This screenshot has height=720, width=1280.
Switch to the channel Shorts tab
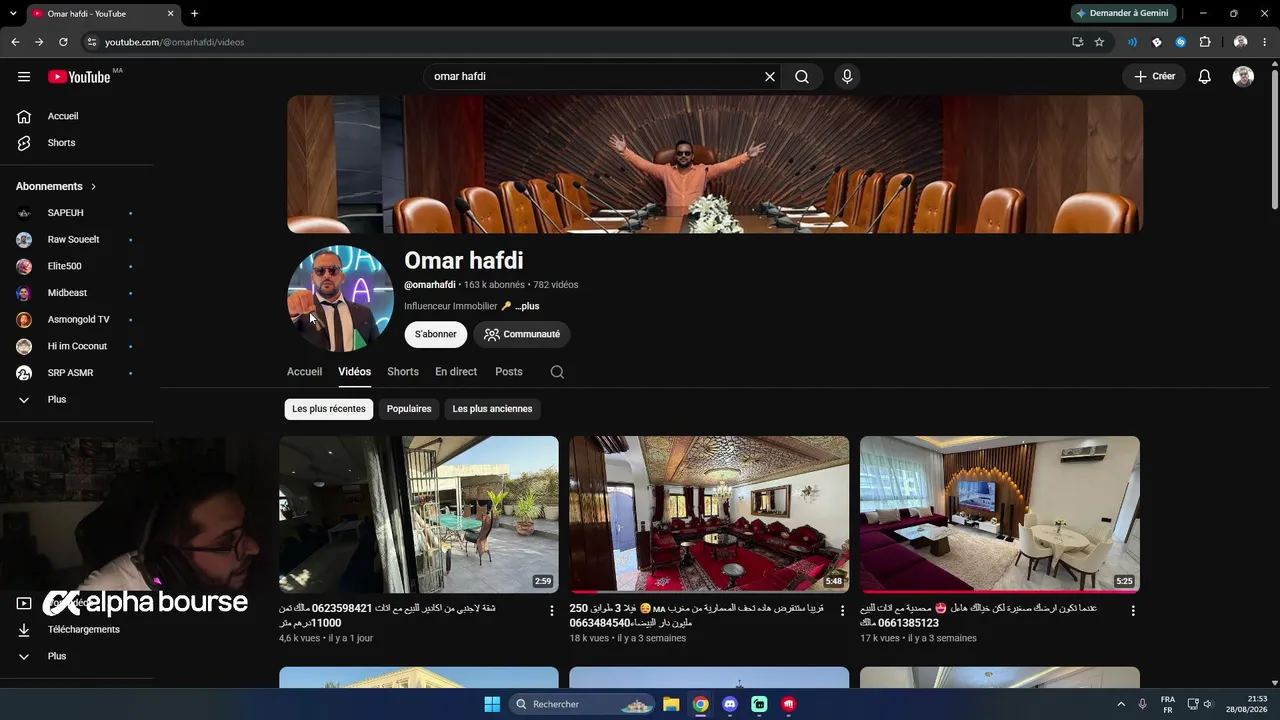(x=403, y=372)
